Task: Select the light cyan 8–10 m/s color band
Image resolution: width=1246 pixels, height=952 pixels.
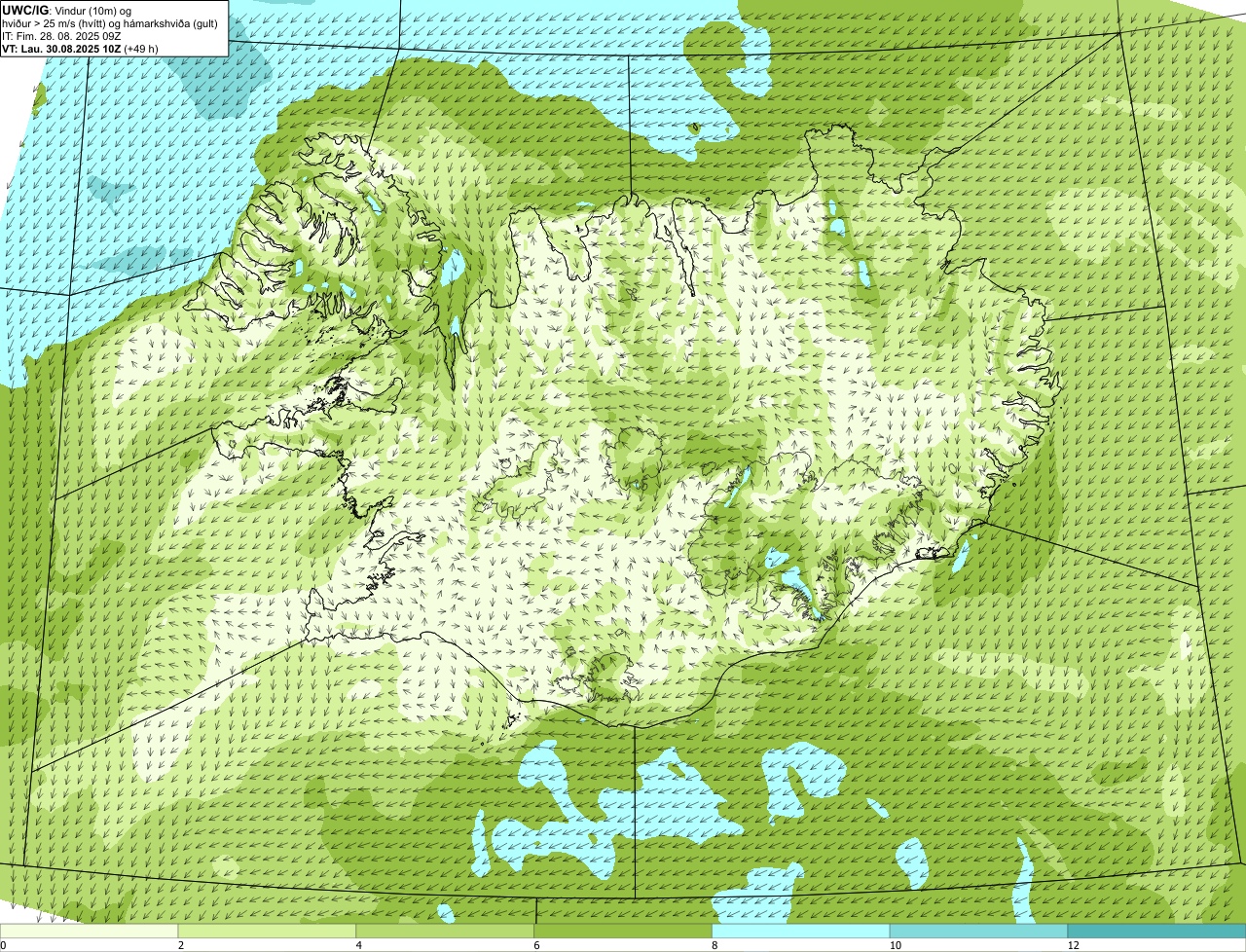Action: coord(801,931)
